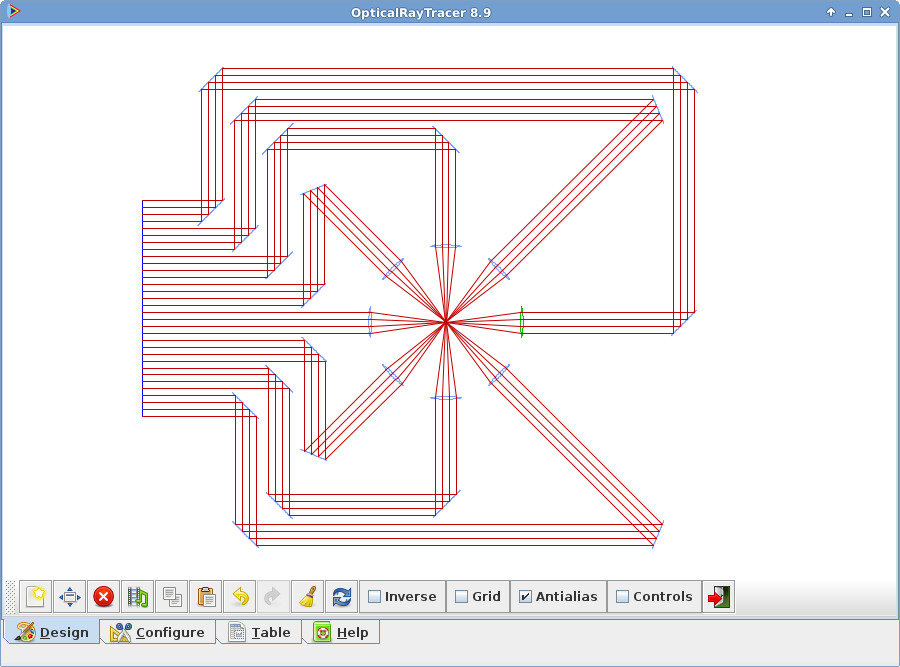
Task: Open the snapshot/film export tool
Action: click(x=136, y=596)
